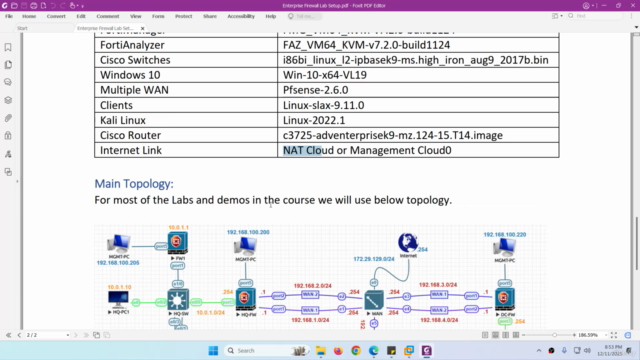Switch to continuous facing view icon
The width and height of the screenshot is (640, 360).
coord(516,335)
